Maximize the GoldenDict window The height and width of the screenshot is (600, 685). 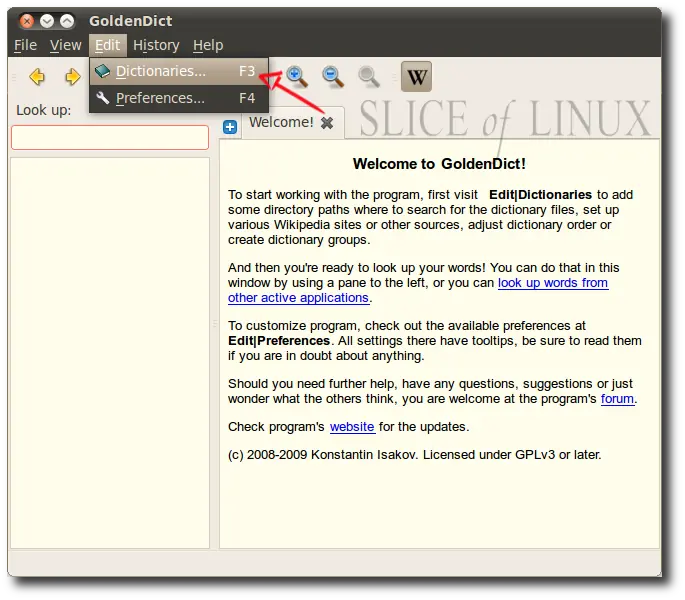(x=67, y=21)
